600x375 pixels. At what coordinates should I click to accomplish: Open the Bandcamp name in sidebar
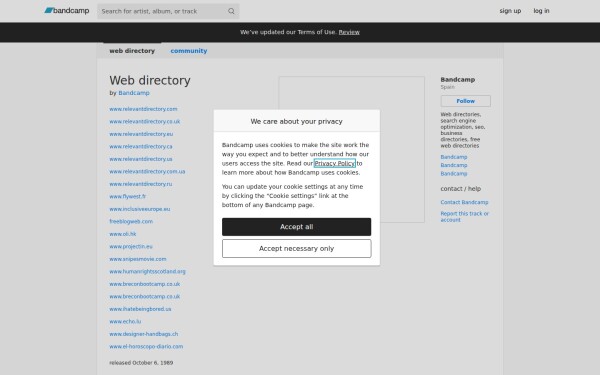click(x=458, y=80)
